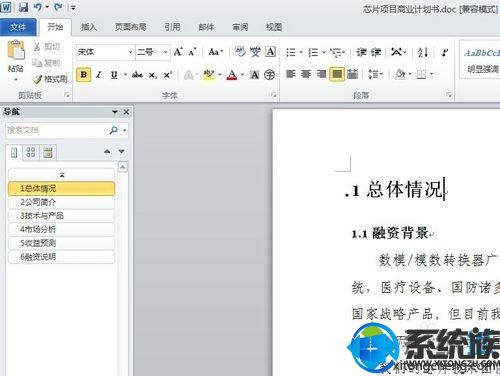The width and height of the screenshot is (500, 376).
Task: Expand the search options arrow in navigation pane
Action: coord(125,130)
